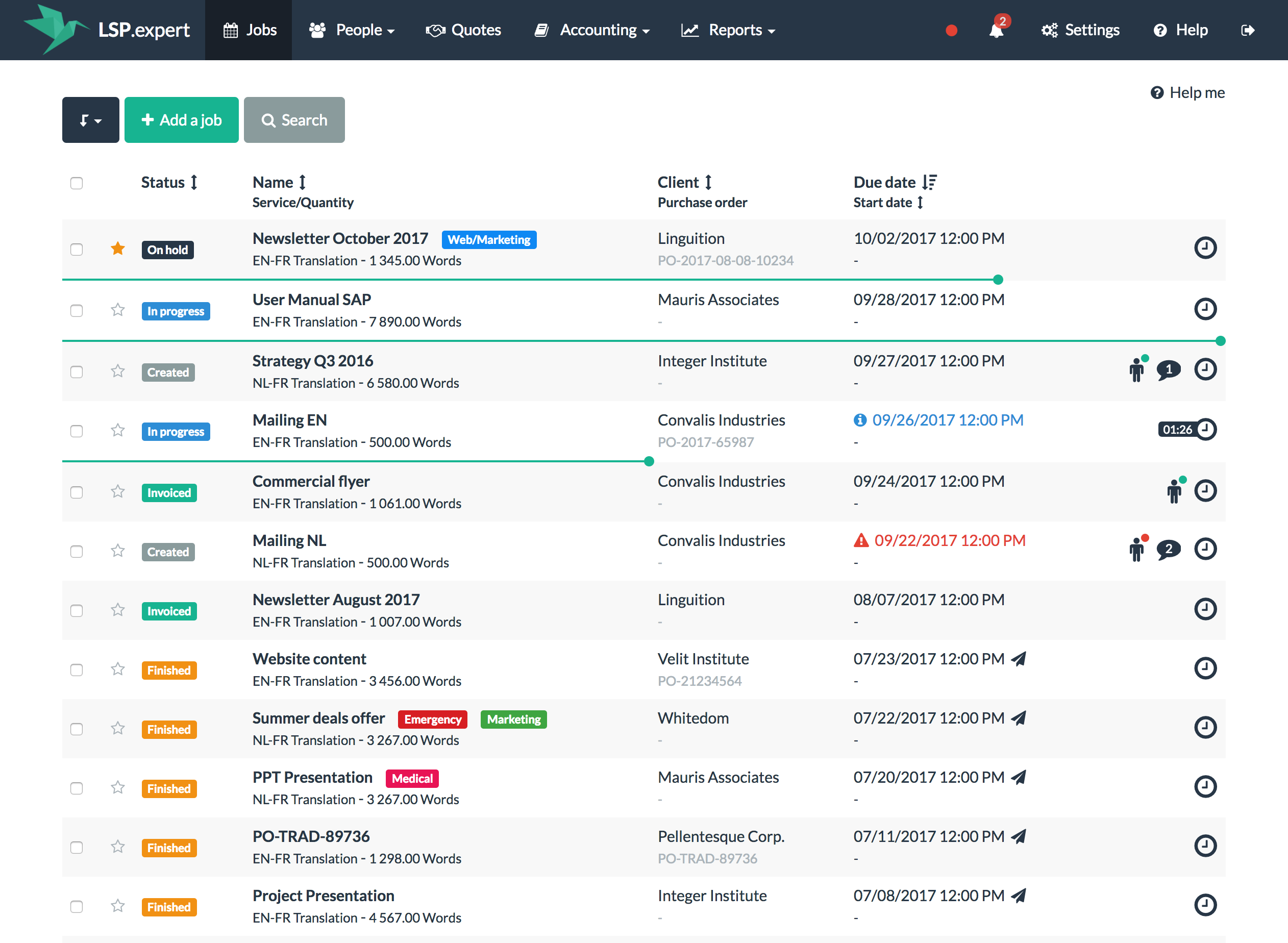Expand the People dropdown menu
This screenshot has height=943, width=1288.
coord(352,30)
